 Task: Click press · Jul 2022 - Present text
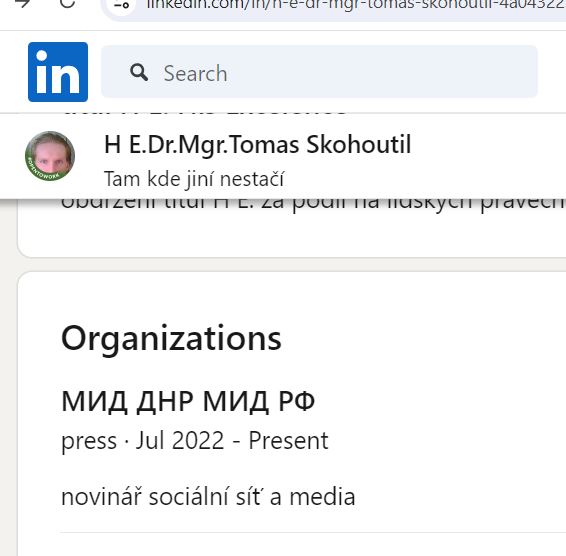coord(195,441)
